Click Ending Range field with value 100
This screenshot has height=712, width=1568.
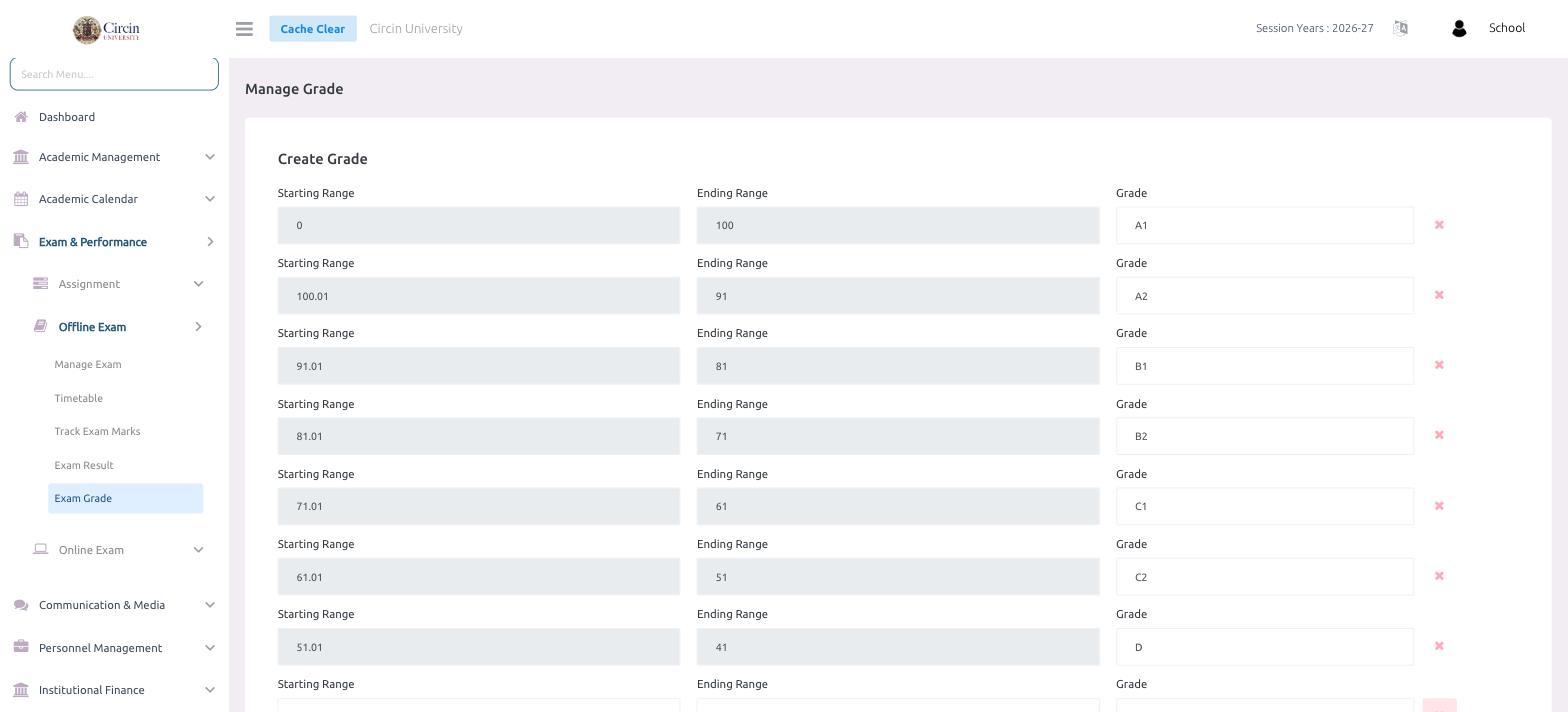coord(898,225)
